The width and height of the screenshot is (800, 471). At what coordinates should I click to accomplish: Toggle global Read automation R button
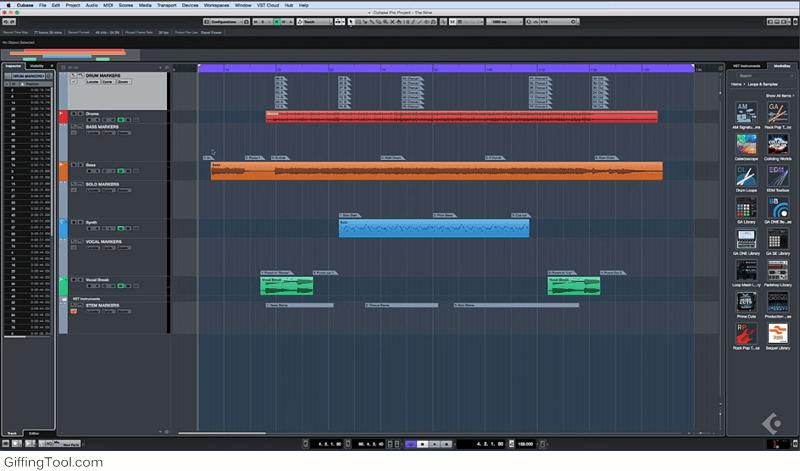pos(277,22)
